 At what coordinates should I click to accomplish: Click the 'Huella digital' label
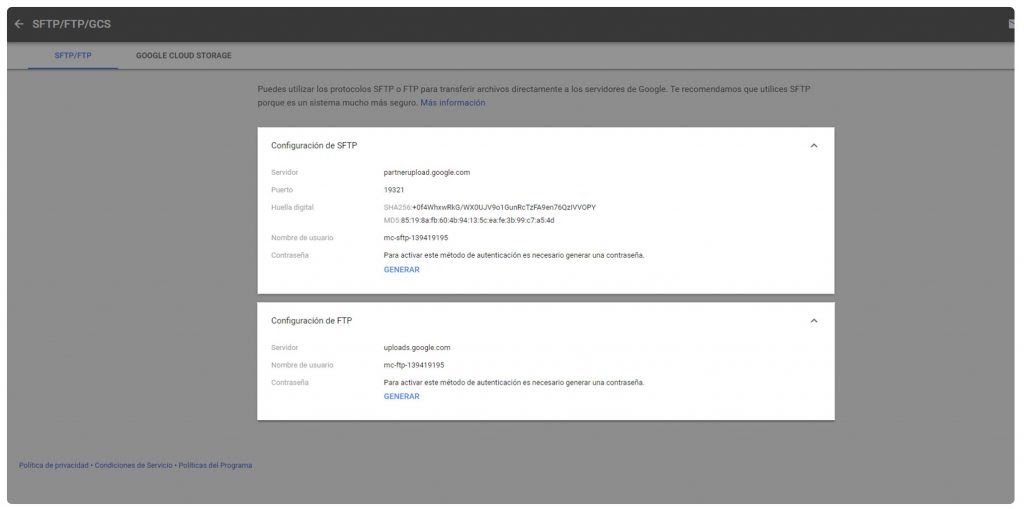tap(293, 208)
